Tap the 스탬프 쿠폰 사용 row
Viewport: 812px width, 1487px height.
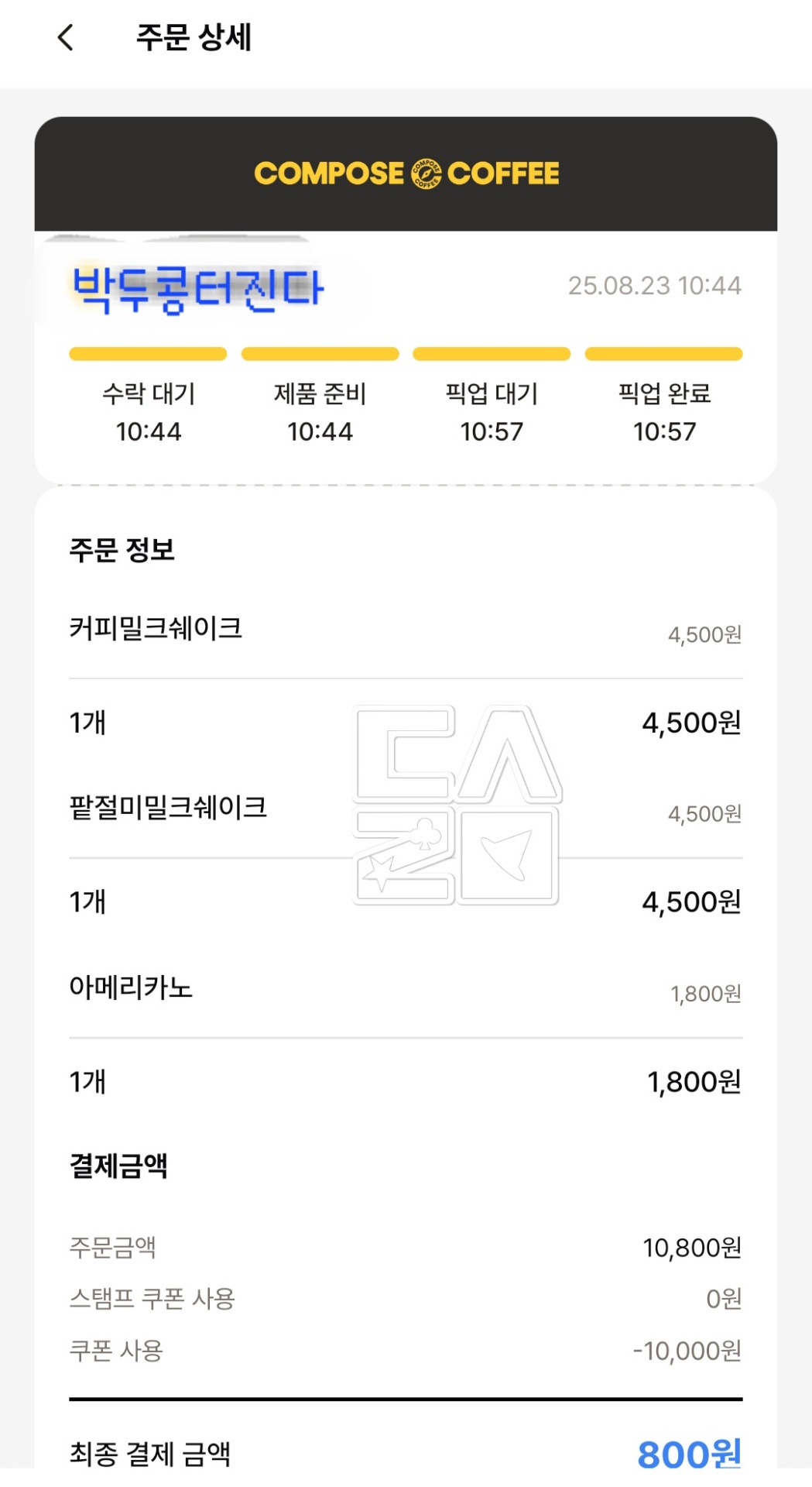tap(406, 1299)
